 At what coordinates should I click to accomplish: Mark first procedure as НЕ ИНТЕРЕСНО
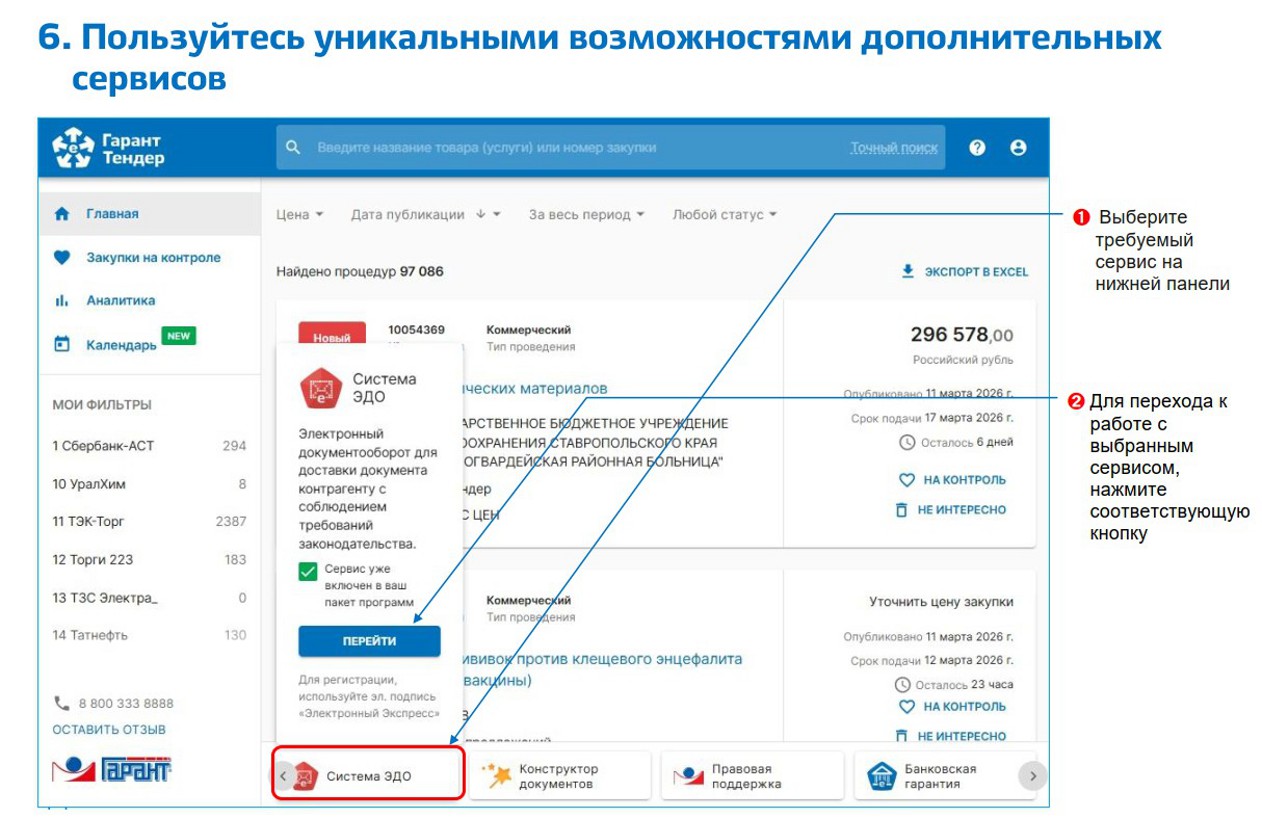click(951, 510)
